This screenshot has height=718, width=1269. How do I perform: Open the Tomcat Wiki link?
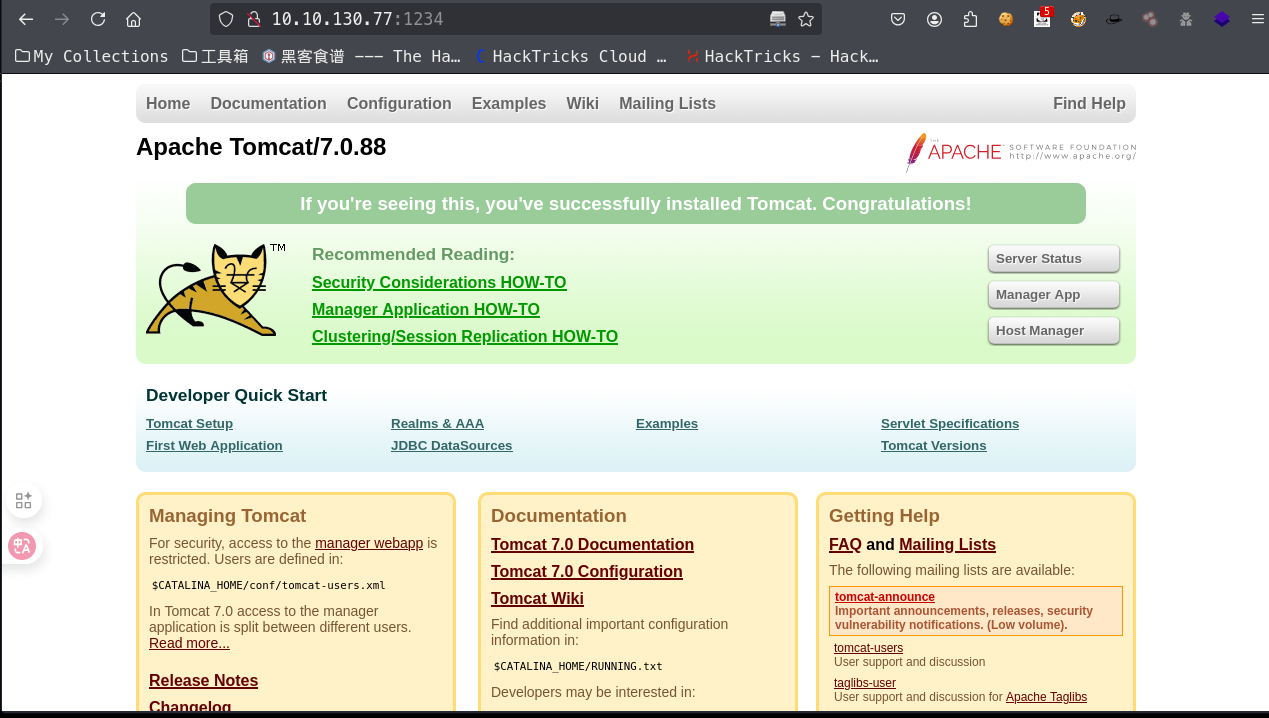[x=537, y=598]
